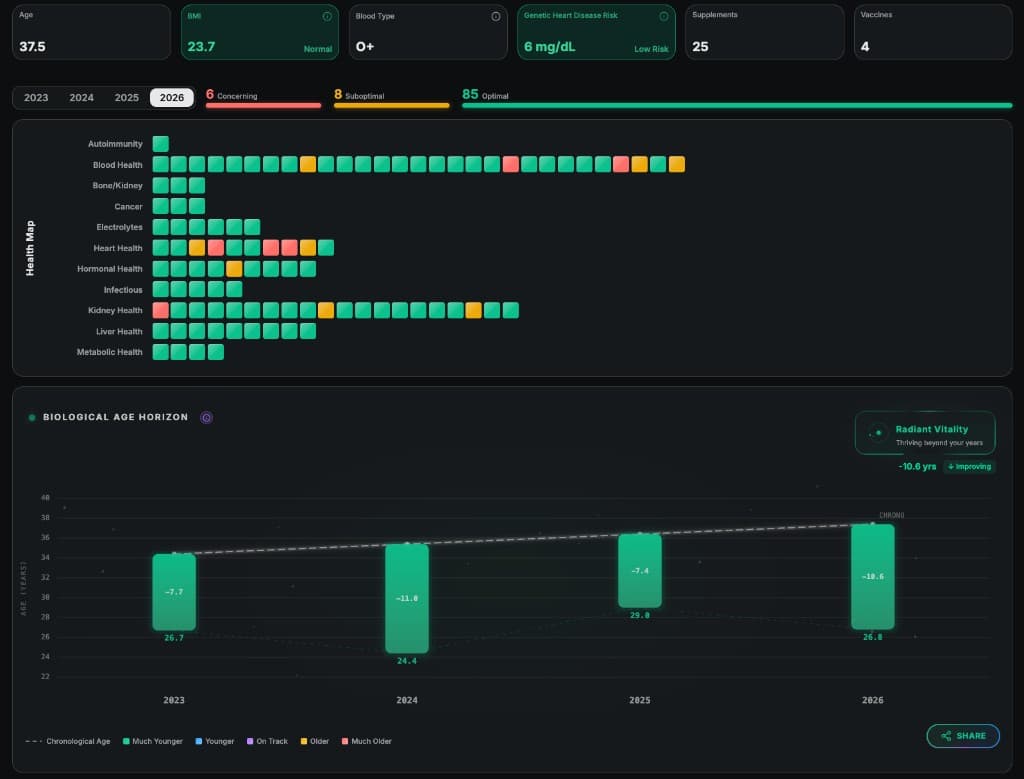Toggle the Much Older legend item
This screenshot has width=1024, height=779.
click(x=367, y=741)
